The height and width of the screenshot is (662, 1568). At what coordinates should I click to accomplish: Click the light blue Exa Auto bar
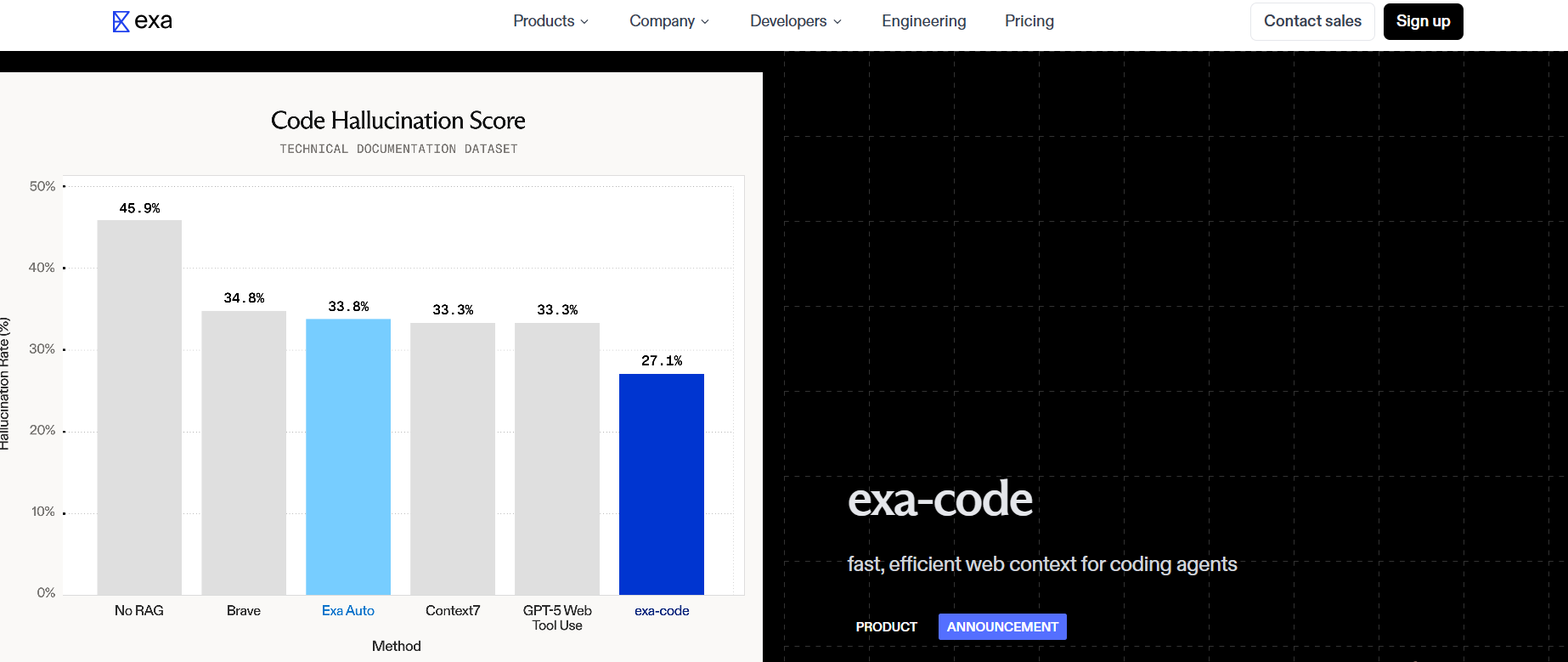point(348,456)
